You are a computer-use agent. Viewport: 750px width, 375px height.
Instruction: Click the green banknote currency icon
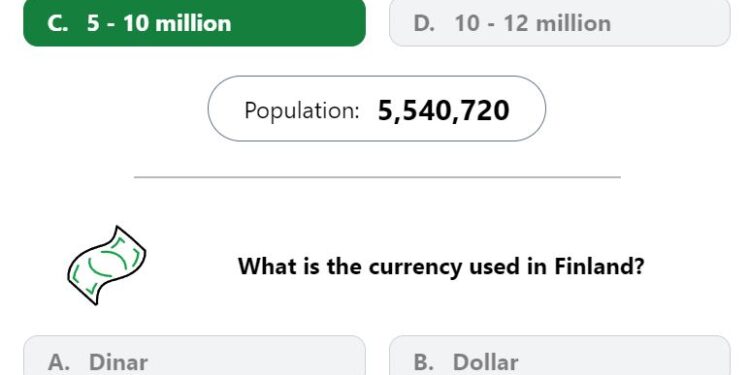click(x=107, y=265)
